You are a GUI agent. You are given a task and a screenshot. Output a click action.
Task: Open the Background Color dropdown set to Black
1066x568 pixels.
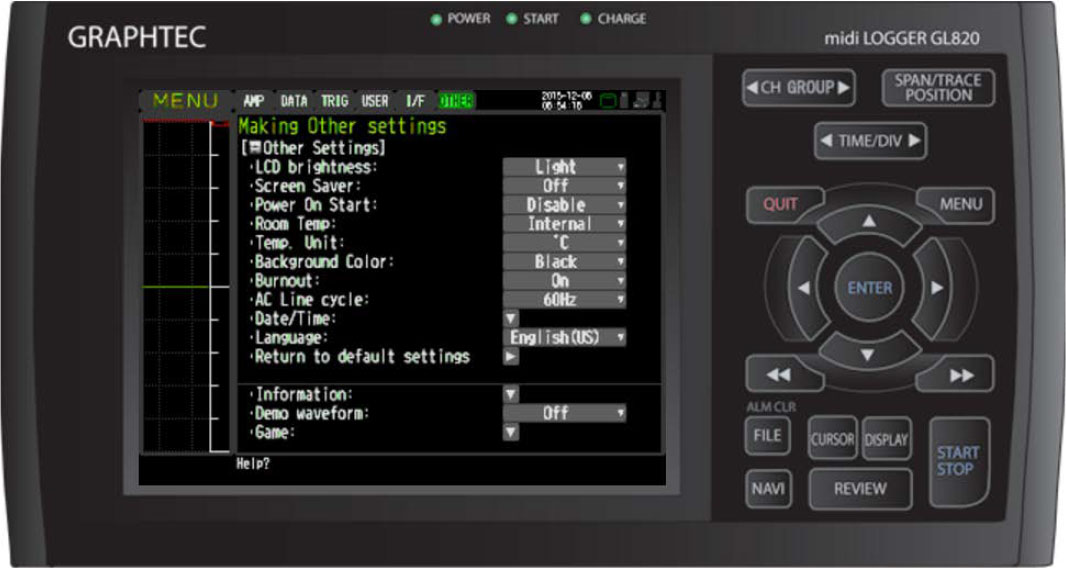pos(564,262)
